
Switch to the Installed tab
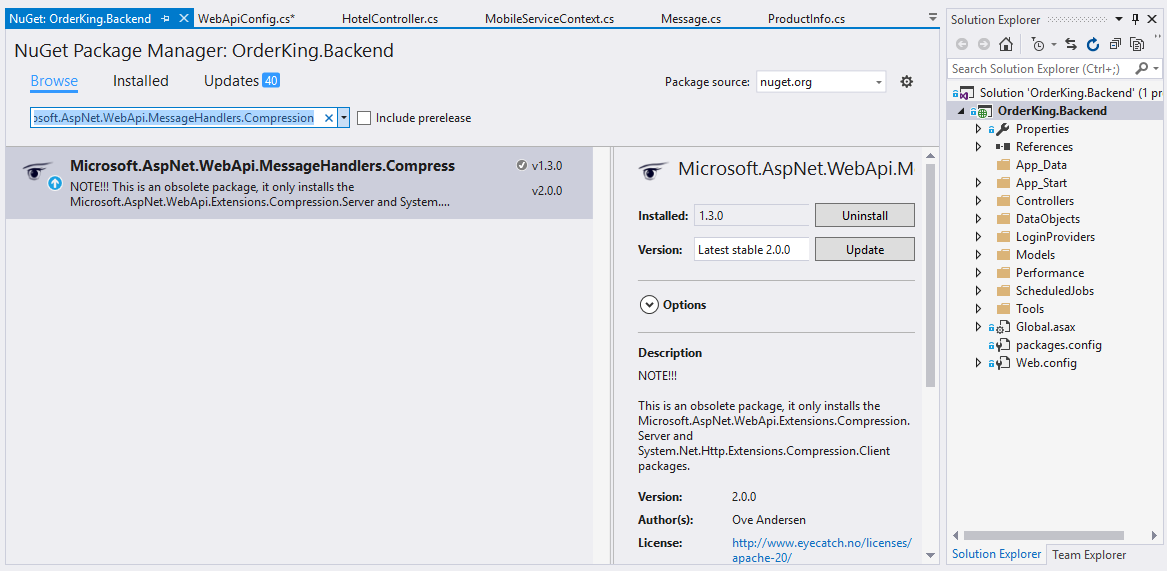[141, 81]
